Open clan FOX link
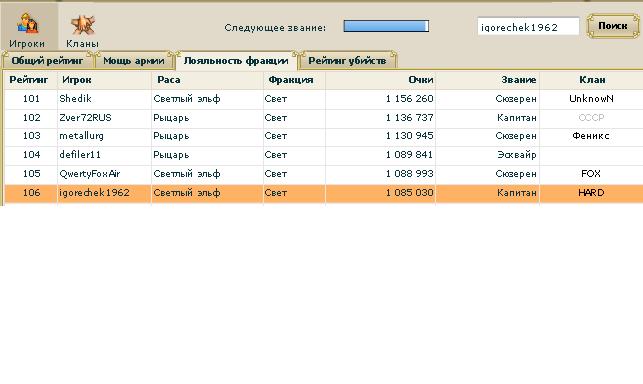 click(x=591, y=174)
